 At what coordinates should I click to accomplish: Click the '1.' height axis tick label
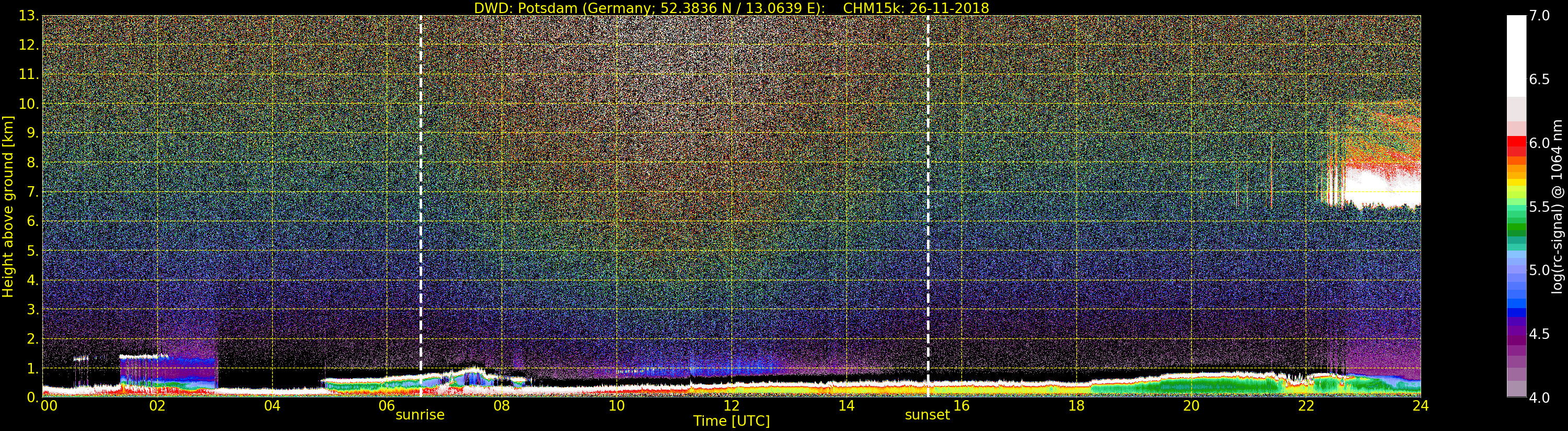[x=33, y=368]
